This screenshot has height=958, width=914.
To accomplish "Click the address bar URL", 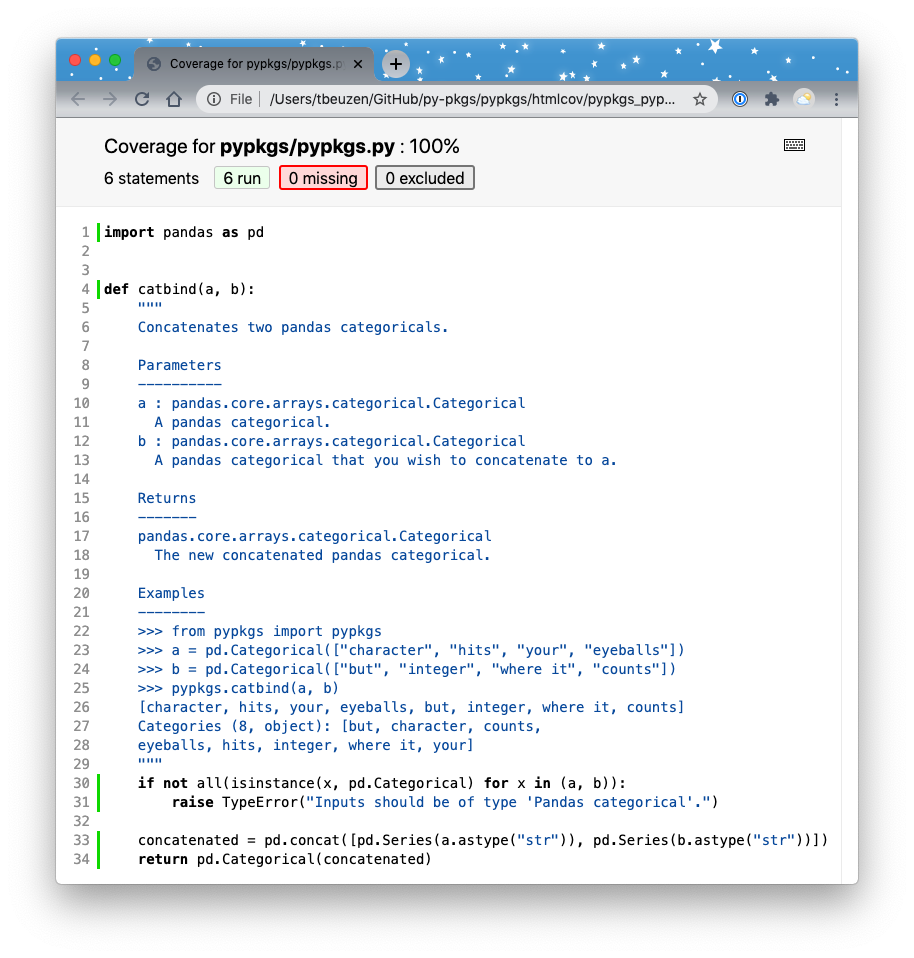I will pyautogui.click(x=472, y=99).
